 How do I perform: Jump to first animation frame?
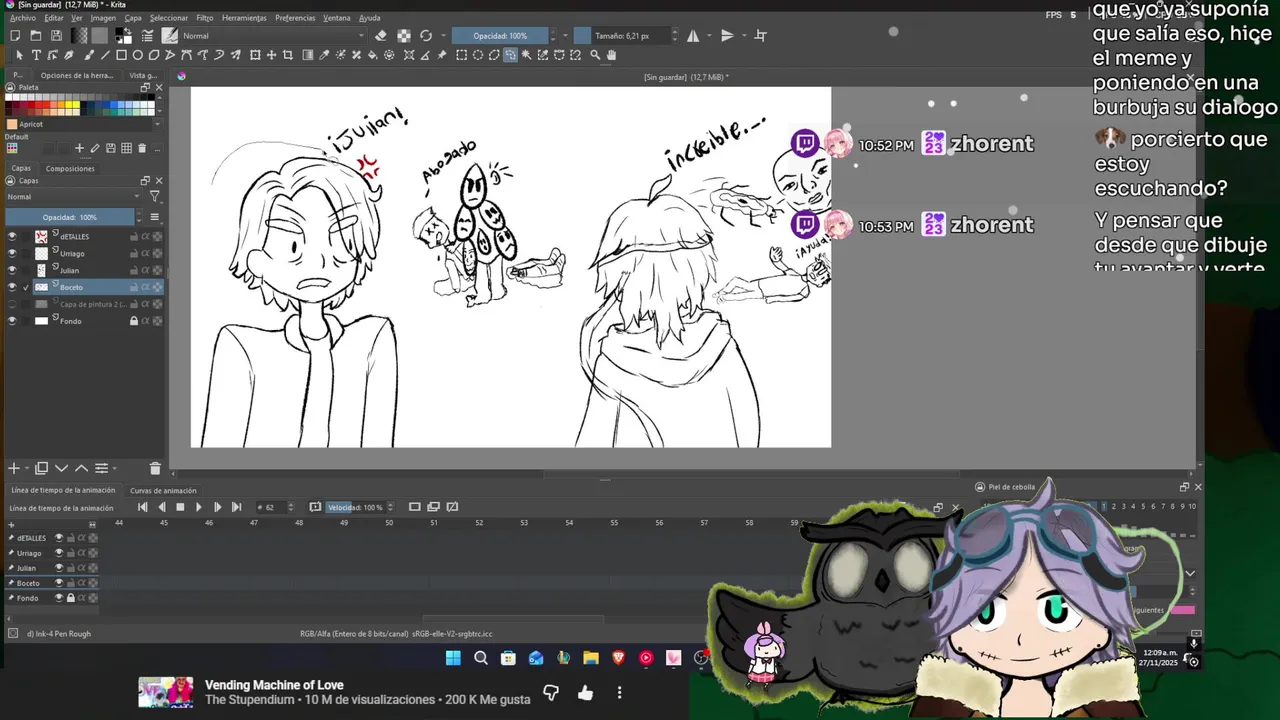142,507
